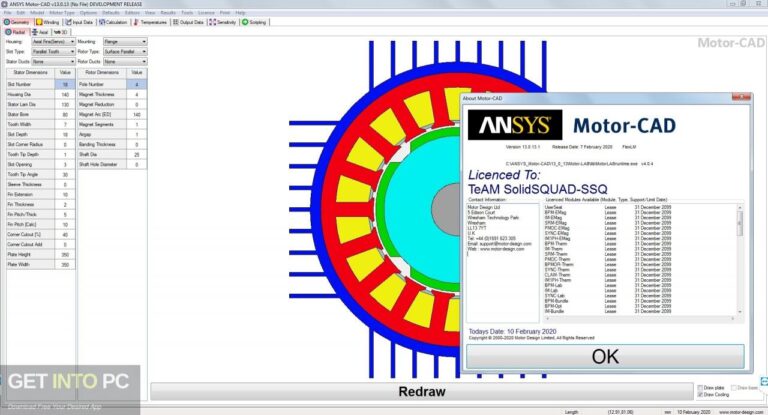Select the Axial view sub-tab
Screen dimensions: 768x415
coord(40,32)
